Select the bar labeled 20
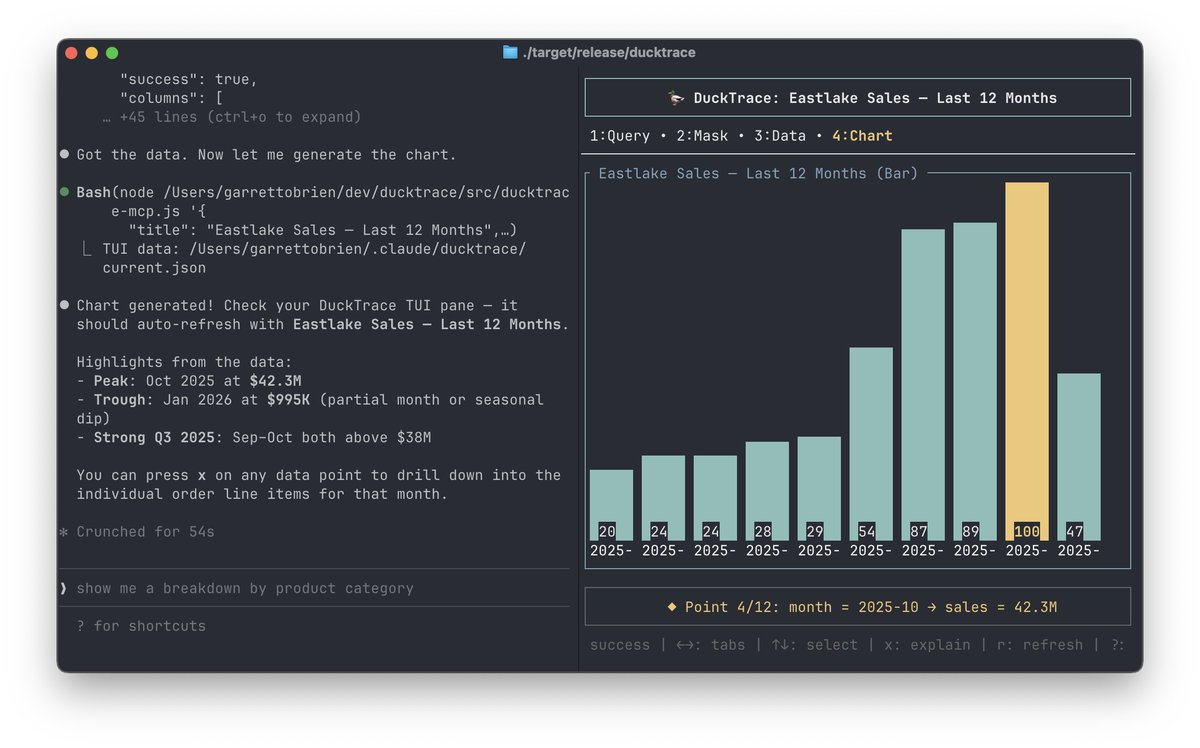Viewport: 1200px width, 748px height. point(611,505)
